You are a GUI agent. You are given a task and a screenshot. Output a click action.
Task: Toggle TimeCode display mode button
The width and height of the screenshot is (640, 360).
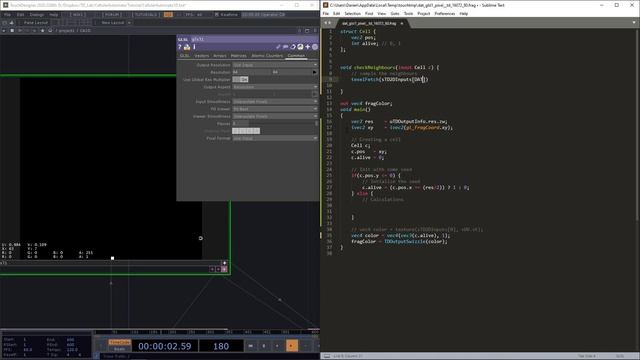tap(120, 342)
